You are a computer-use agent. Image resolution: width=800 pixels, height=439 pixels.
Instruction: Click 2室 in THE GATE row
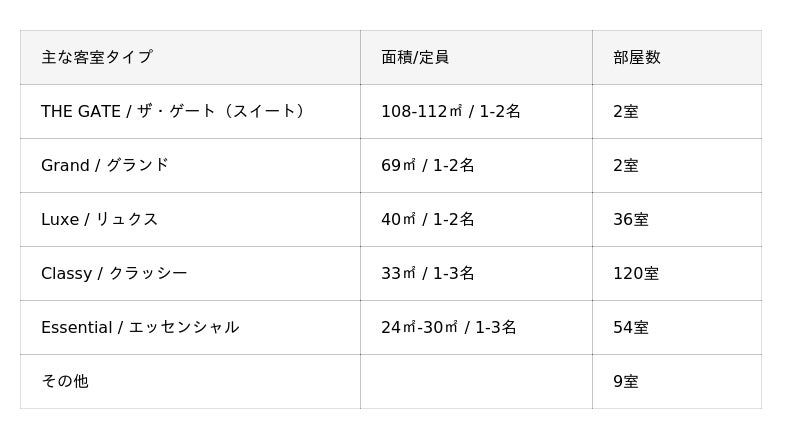pyautogui.click(x=626, y=112)
